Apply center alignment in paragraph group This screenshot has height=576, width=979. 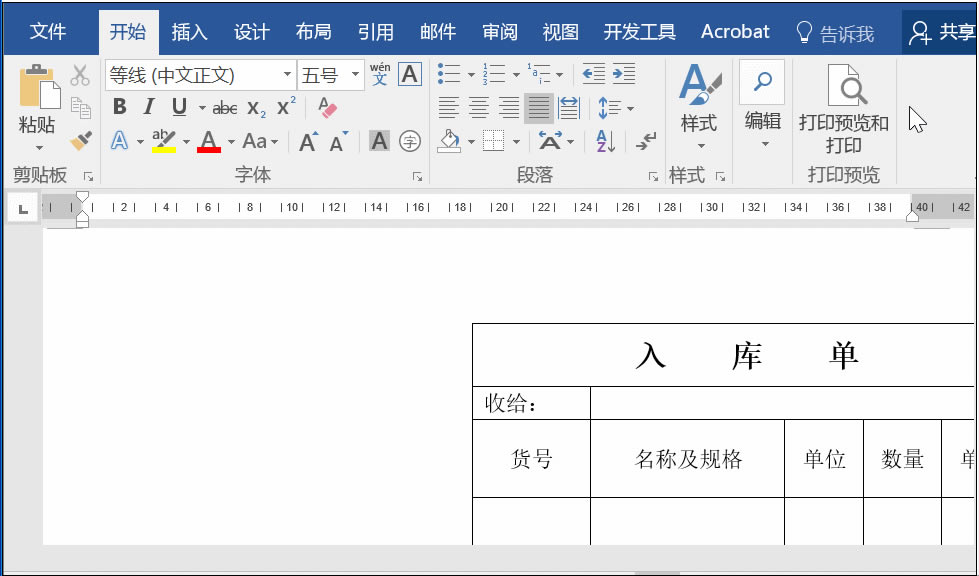pyautogui.click(x=477, y=106)
